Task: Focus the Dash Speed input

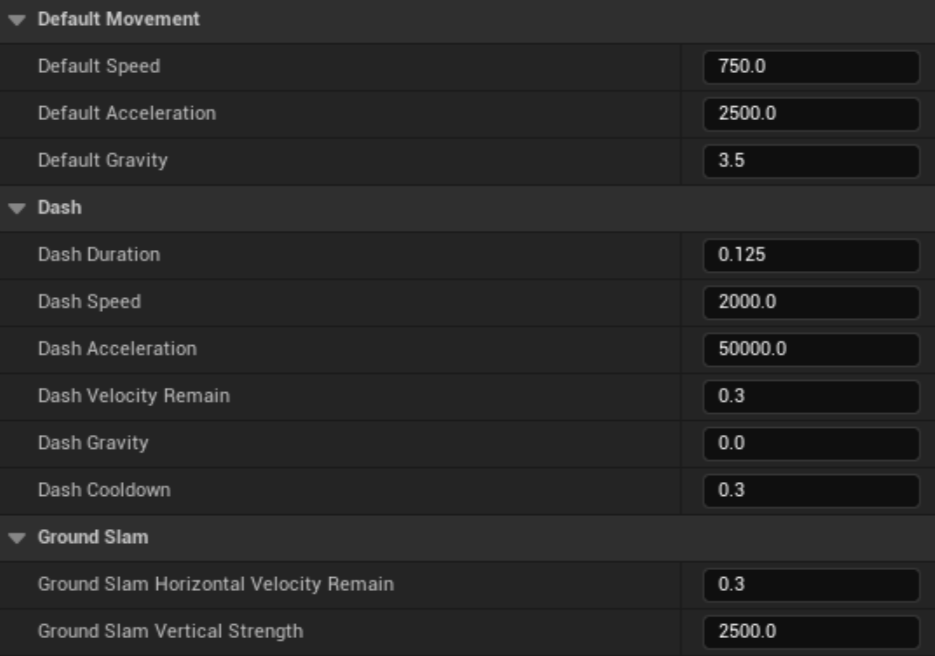Action: point(810,302)
